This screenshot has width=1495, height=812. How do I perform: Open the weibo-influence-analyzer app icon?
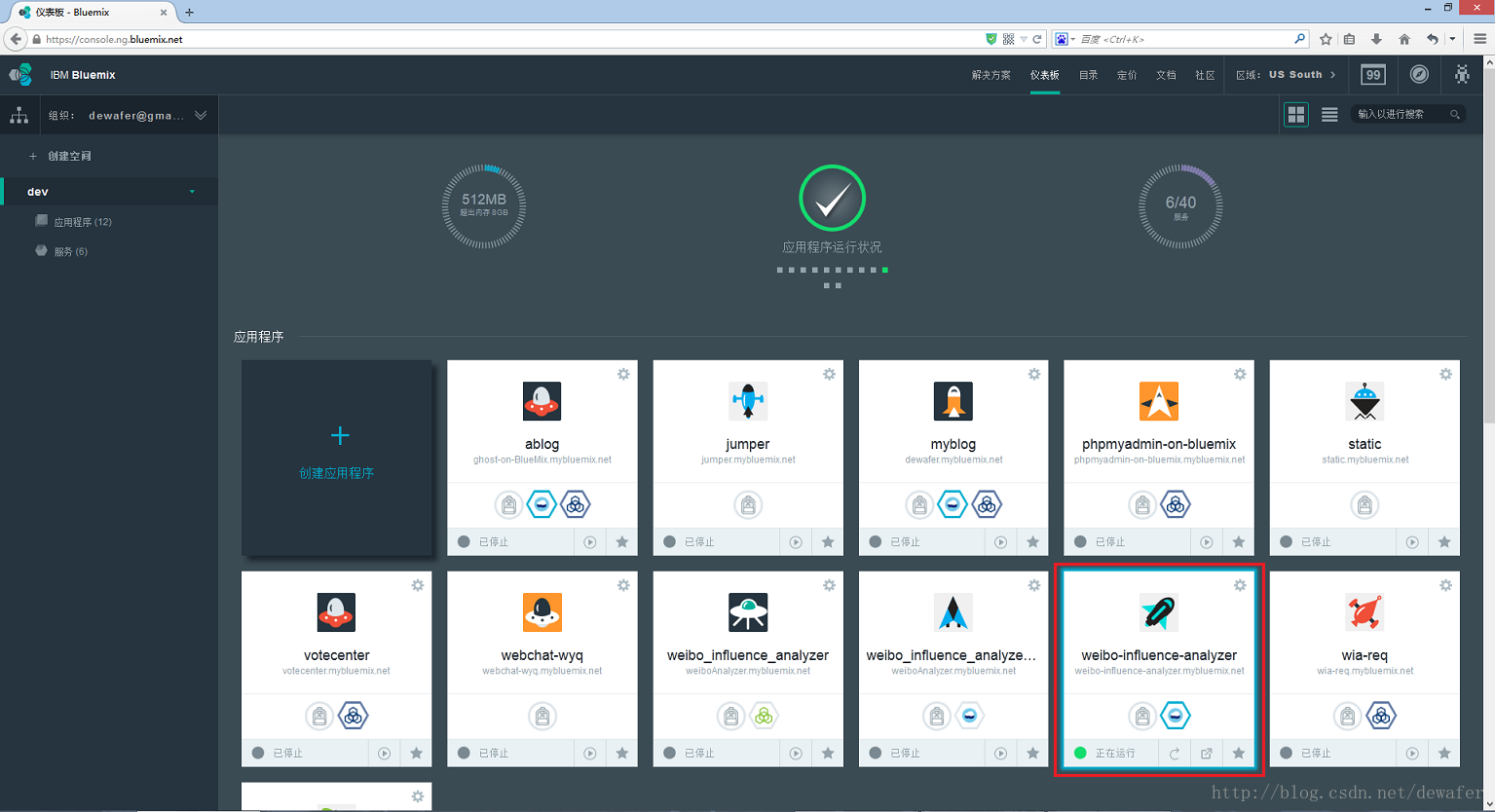pos(1159,612)
